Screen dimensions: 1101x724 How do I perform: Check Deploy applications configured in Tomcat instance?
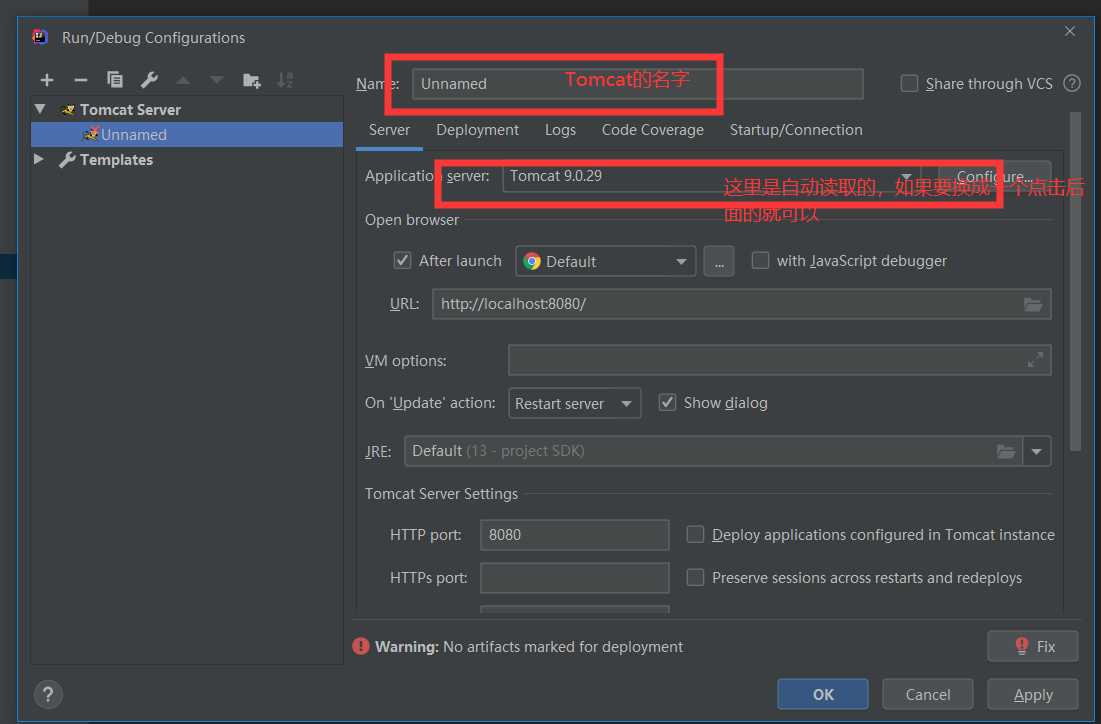pos(695,534)
